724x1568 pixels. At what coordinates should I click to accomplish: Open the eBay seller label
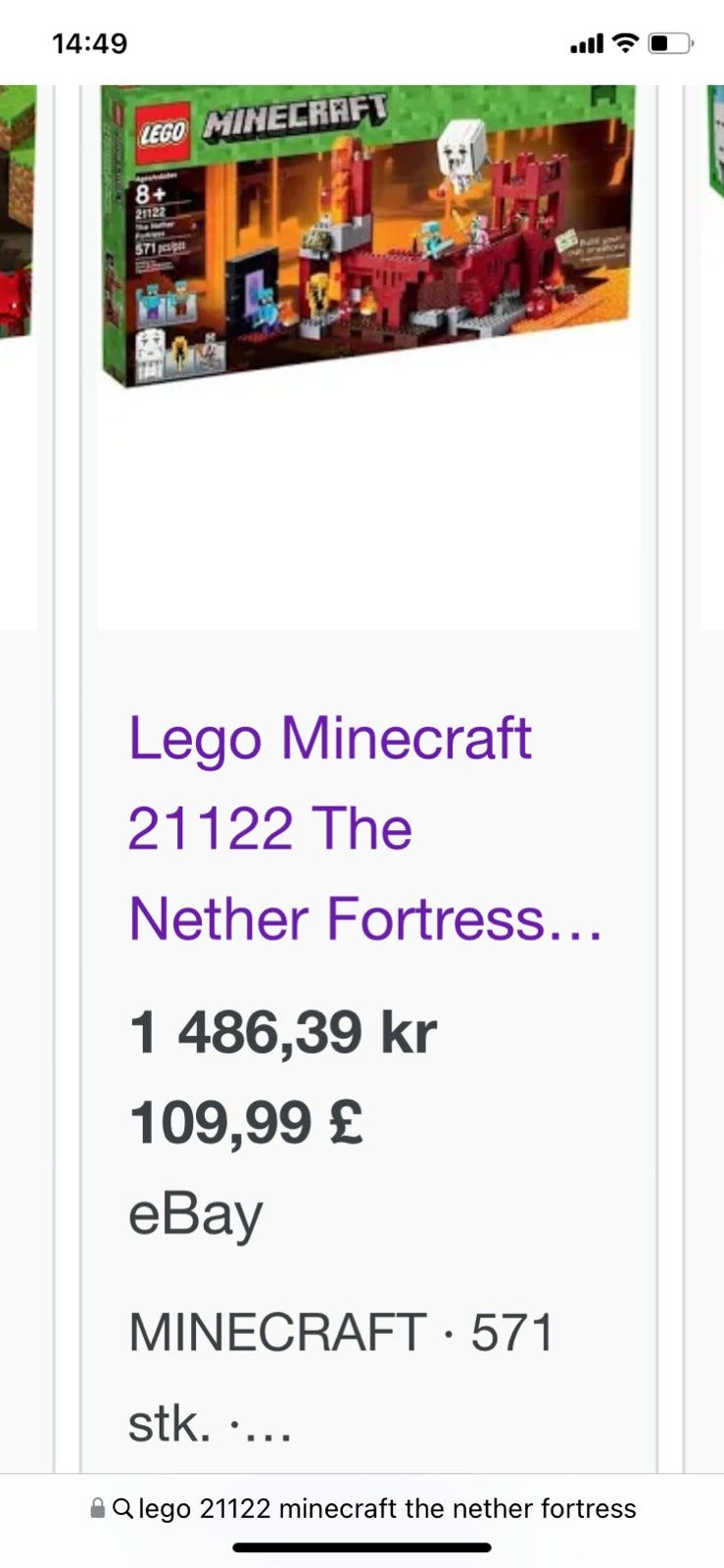[196, 1214]
